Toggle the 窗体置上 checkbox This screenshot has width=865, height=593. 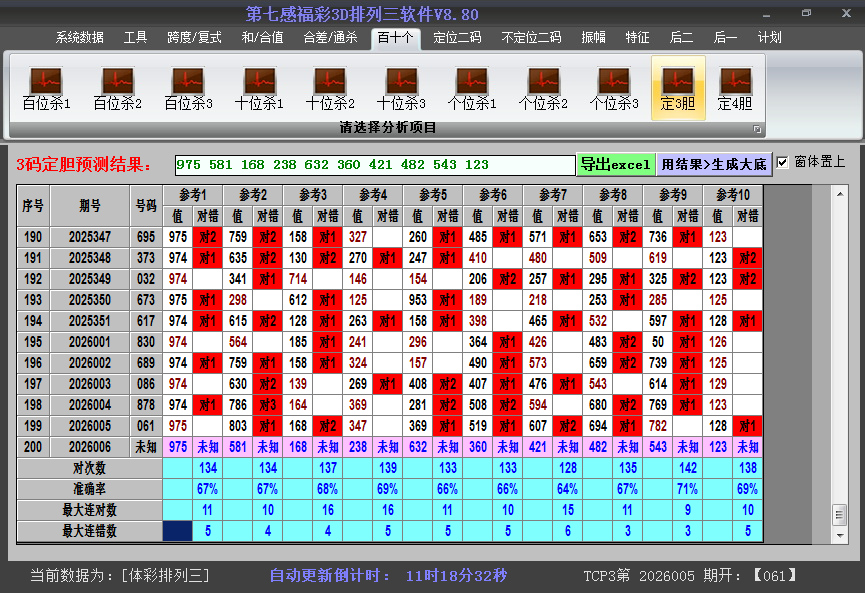[783, 162]
